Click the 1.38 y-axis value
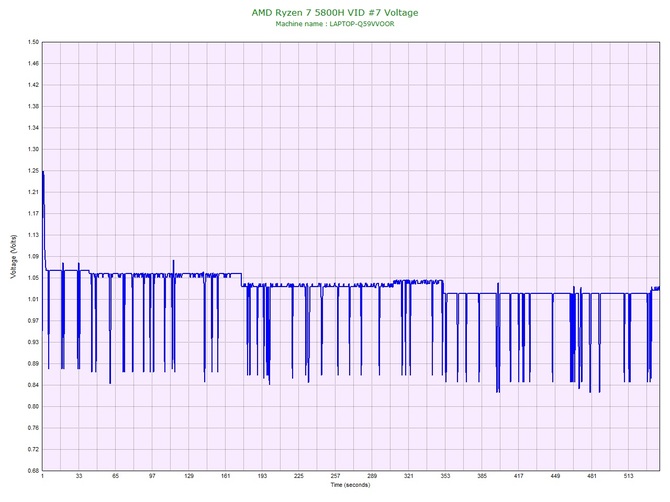The image size is (670, 502). tap(33, 106)
